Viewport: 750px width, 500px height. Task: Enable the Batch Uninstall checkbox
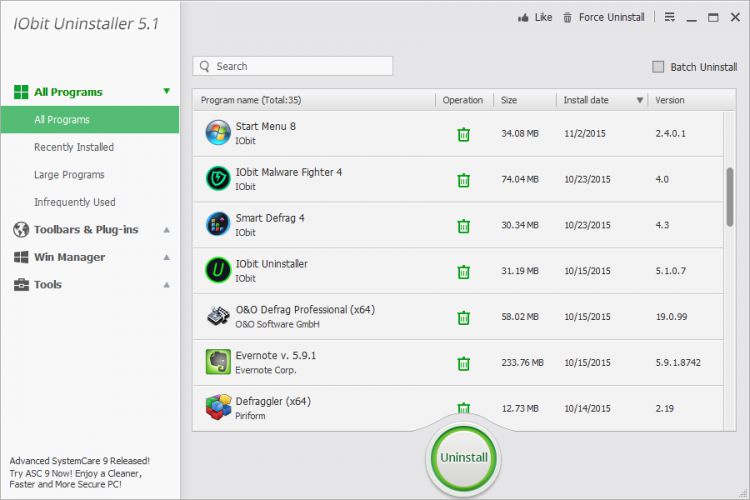(658, 67)
